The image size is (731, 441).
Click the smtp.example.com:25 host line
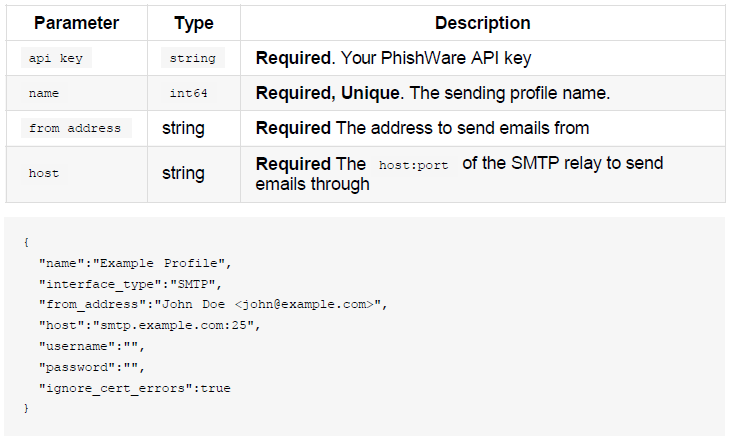tap(150, 325)
